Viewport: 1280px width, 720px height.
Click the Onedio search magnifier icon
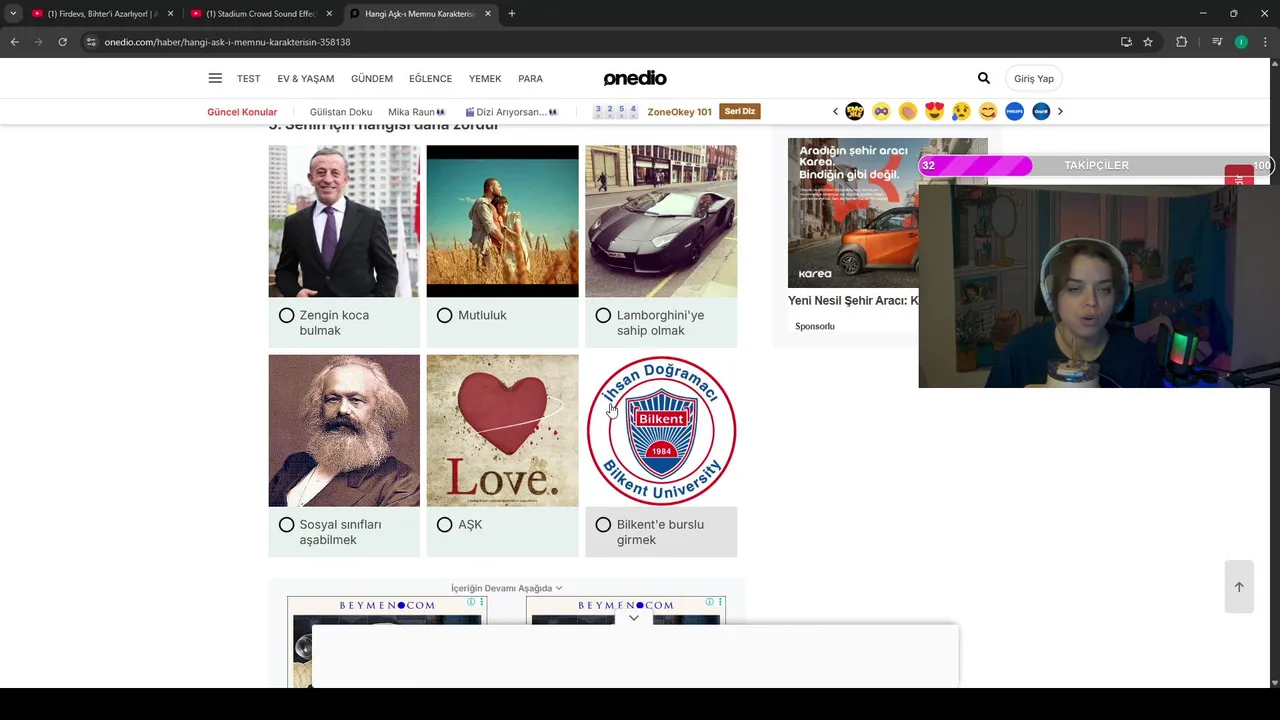[984, 78]
